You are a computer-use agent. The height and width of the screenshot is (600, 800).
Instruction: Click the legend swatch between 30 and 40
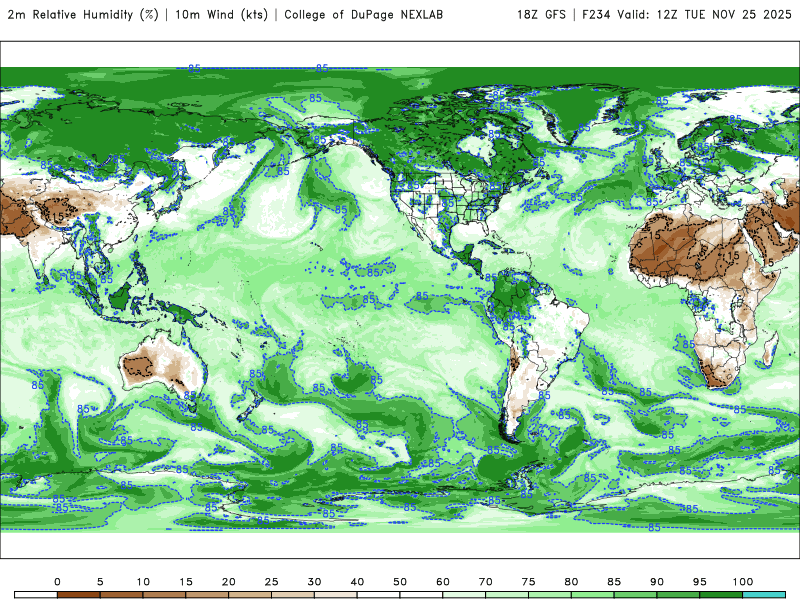[336, 595]
